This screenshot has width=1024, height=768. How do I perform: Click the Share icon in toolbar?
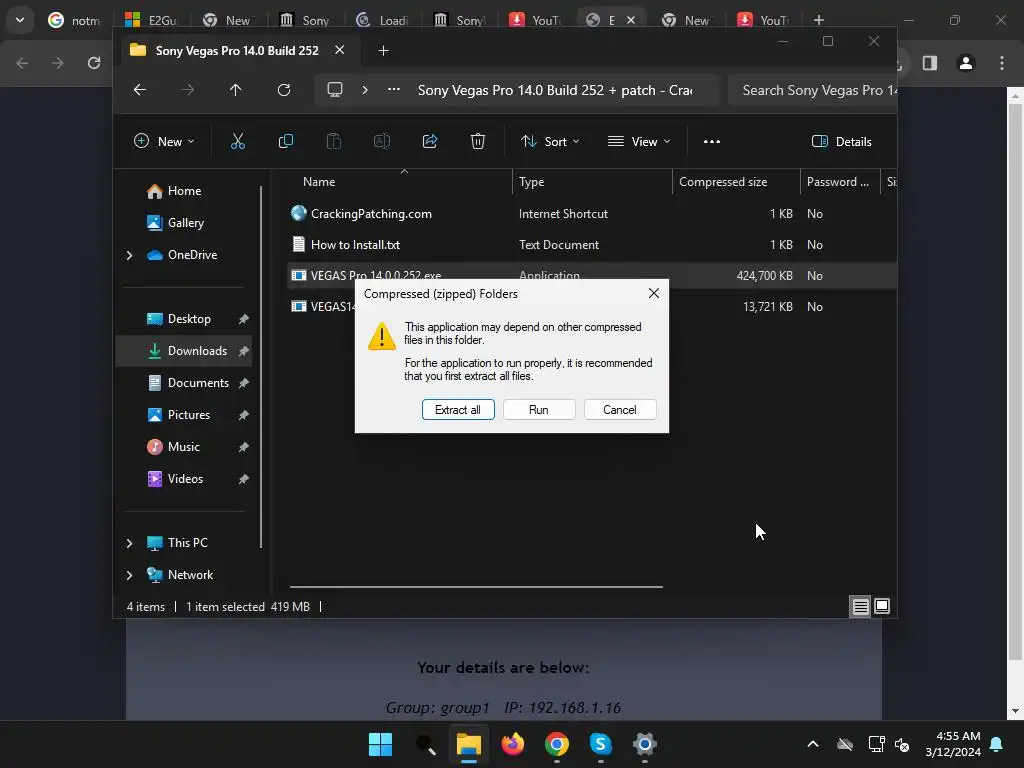click(430, 141)
